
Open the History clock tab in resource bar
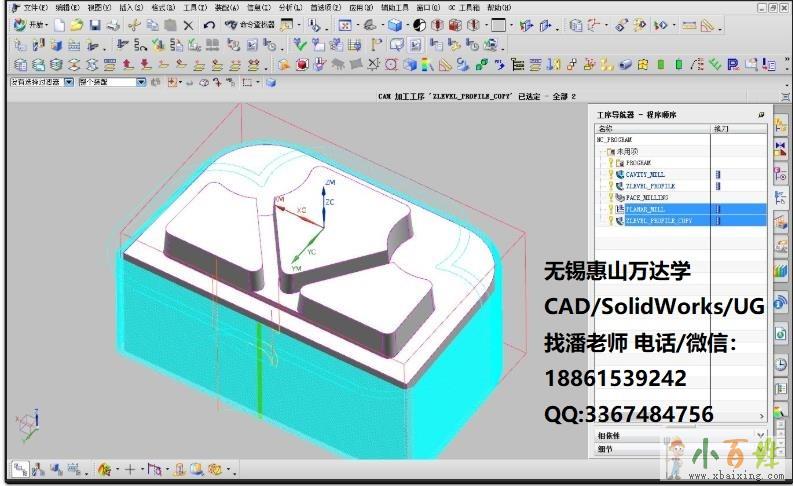coord(781,363)
